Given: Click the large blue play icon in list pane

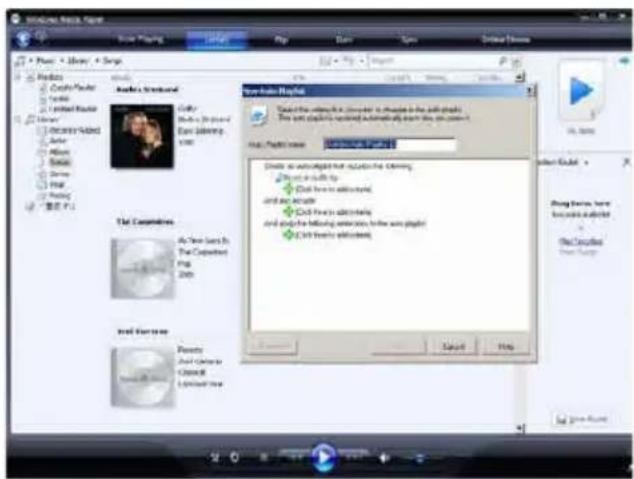Looking at the screenshot, I should [x=581, y=91].
